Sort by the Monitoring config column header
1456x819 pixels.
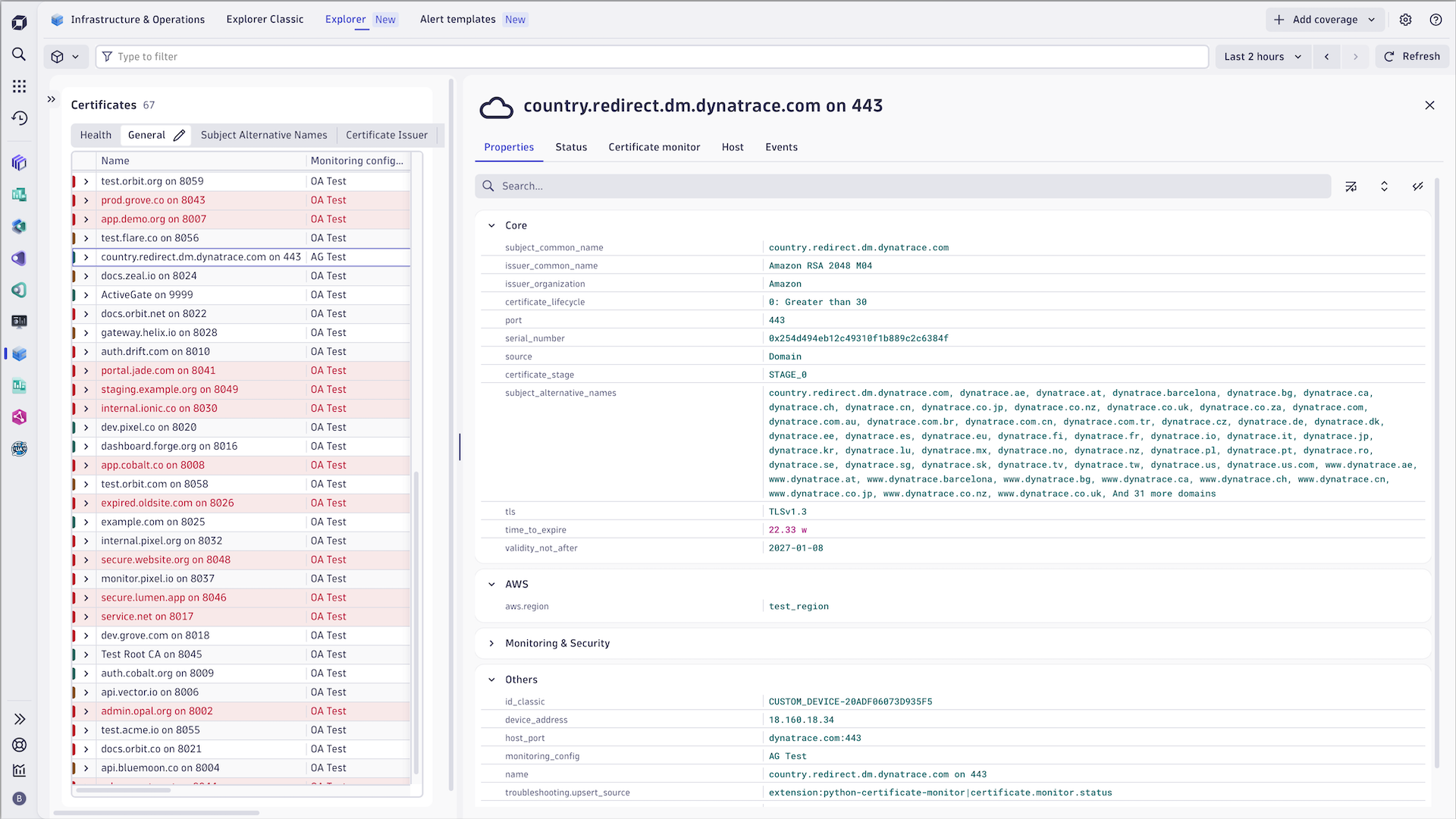pyautogui.click(x=356, y=161)
